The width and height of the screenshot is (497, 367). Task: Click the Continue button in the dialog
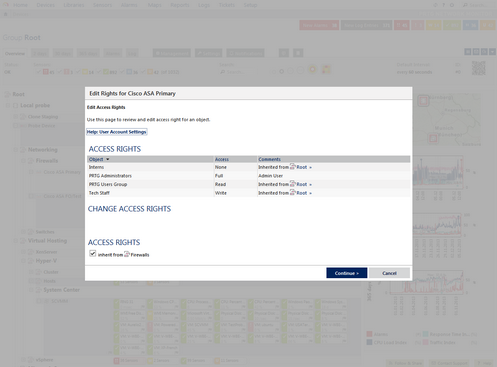click(347, 273)
